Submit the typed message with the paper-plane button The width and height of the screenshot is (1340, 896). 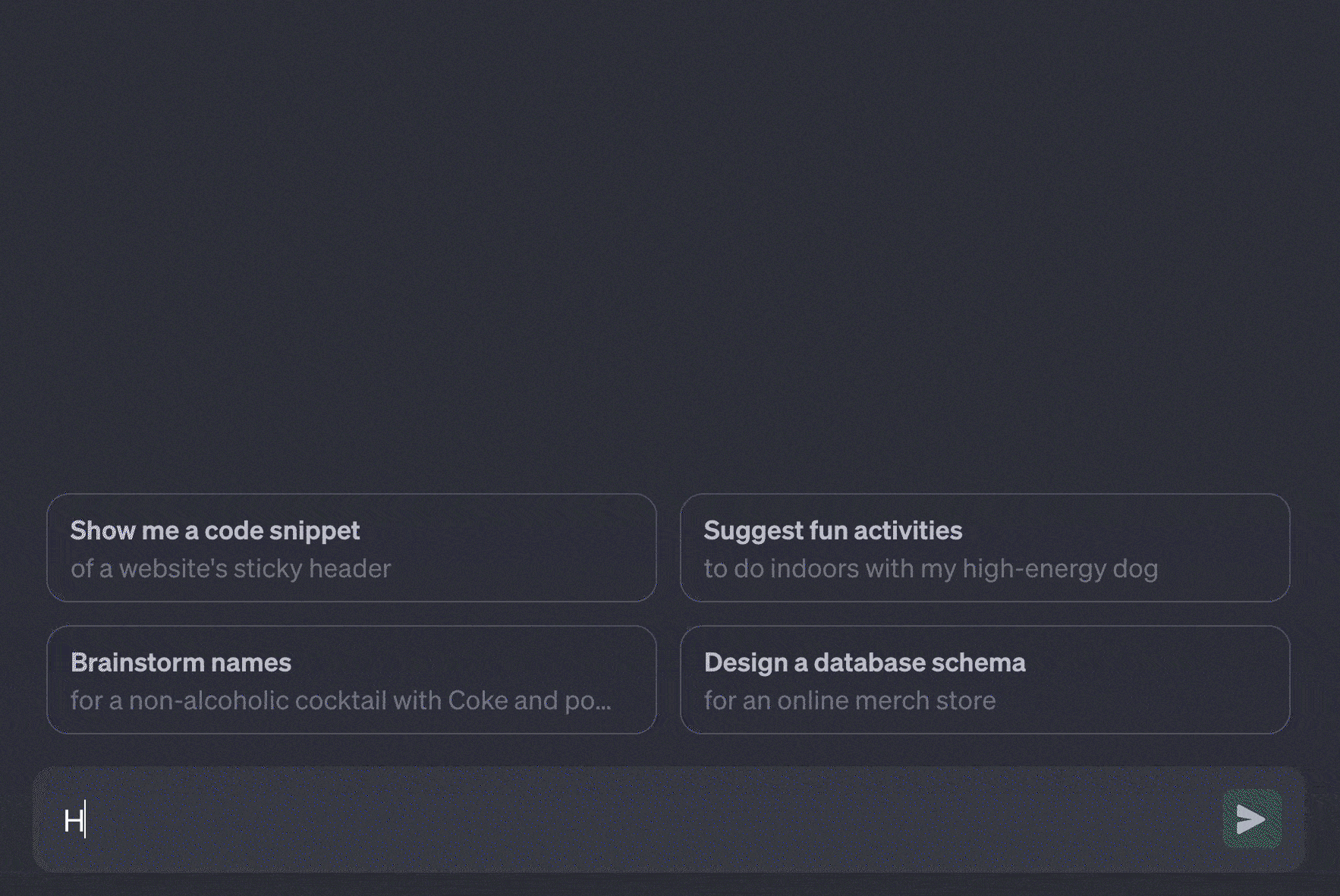(x=1251, y=819)
